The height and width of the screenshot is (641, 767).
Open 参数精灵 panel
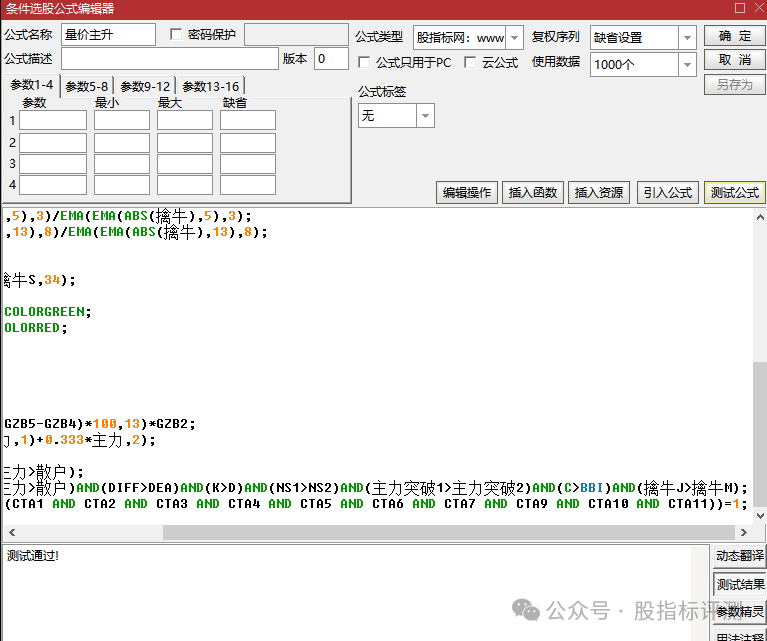pyautogui.click(x=740, y=612)
